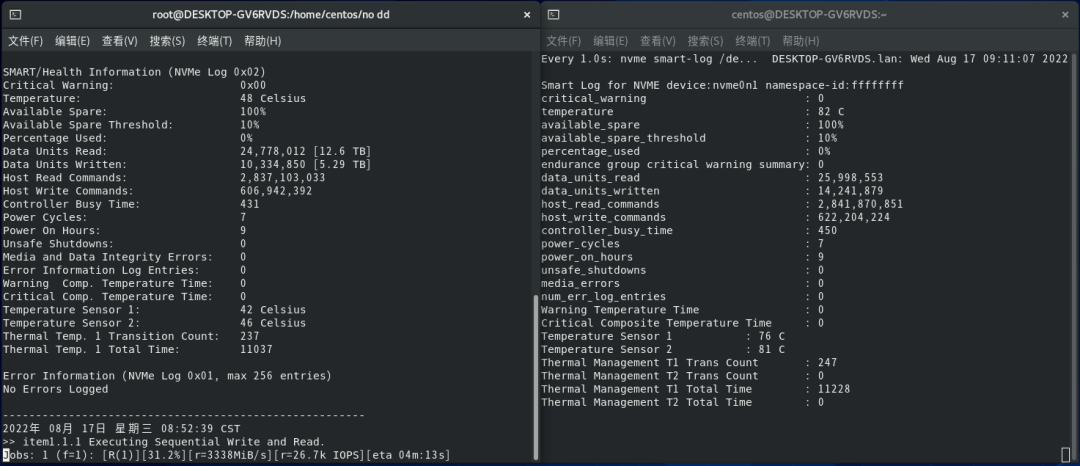Open 终端(T) menu in left terminal

[x=215, y=41]
